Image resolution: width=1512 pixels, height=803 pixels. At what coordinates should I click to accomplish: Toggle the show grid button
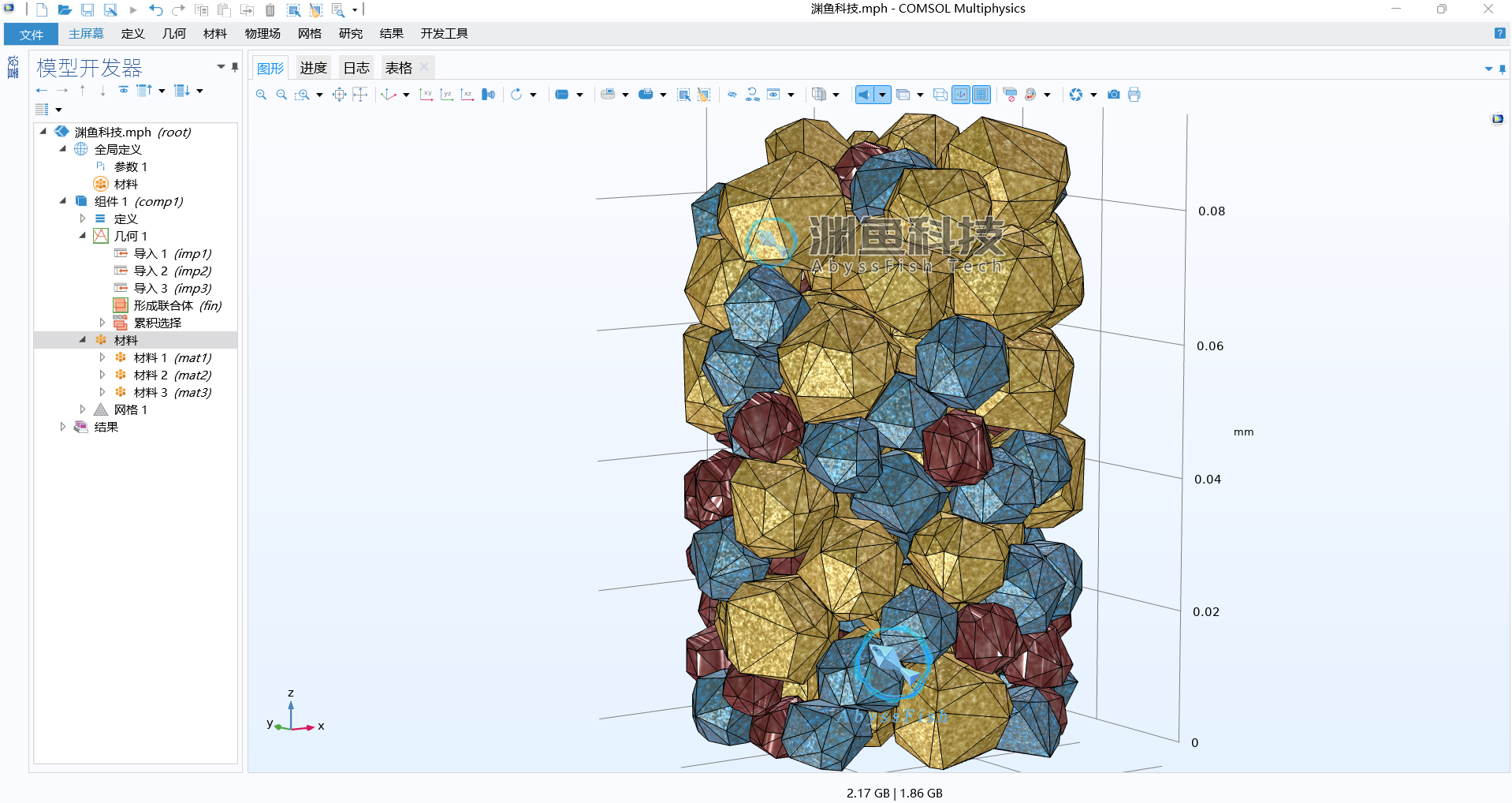(x=981, y=95)
